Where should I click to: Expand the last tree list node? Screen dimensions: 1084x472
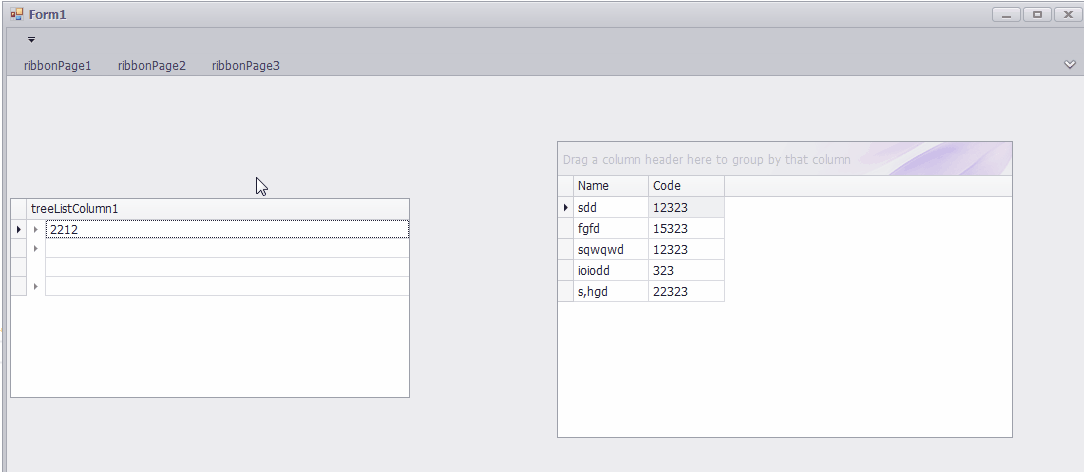pyautogui.click(x=36, y=287)
